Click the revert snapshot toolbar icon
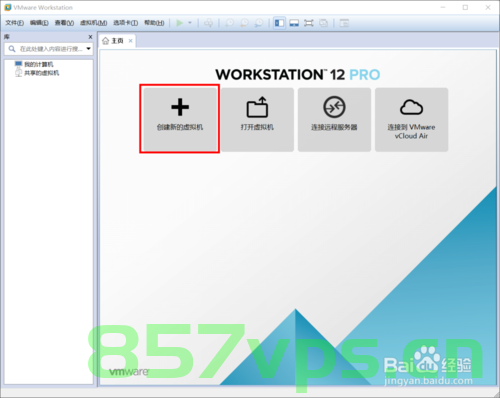Image resolution: width=500 pixels, height=398 pixels. pos(244,23)
